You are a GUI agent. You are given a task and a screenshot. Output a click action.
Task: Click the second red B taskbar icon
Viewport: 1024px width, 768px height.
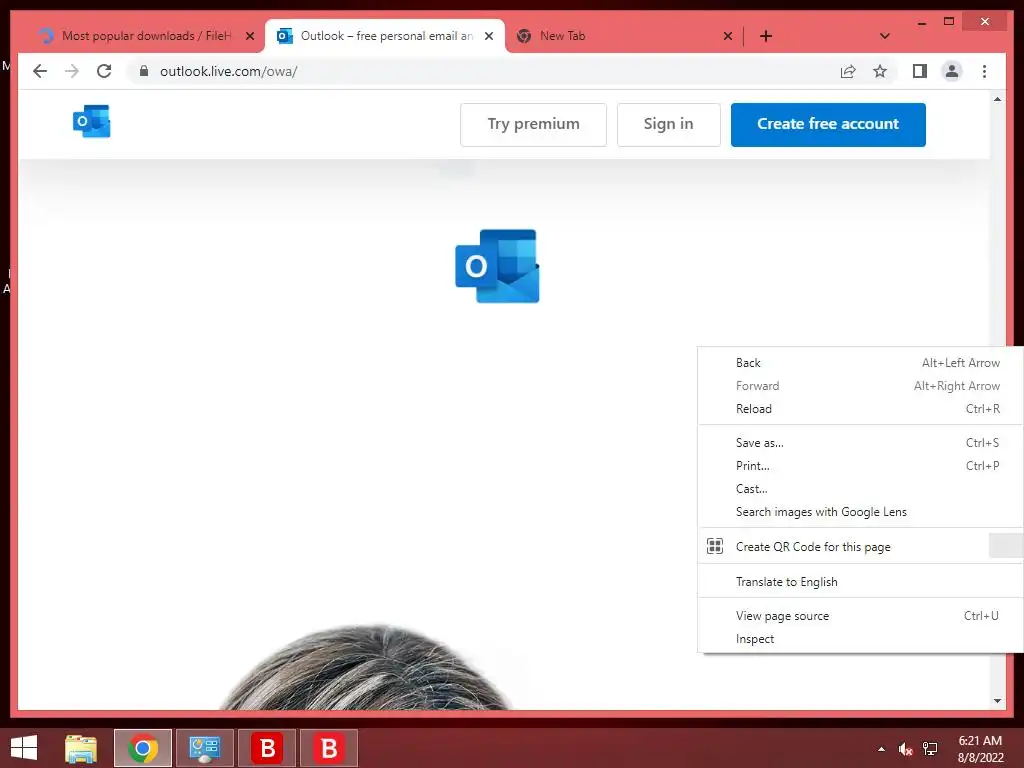[x=329, y=748]
